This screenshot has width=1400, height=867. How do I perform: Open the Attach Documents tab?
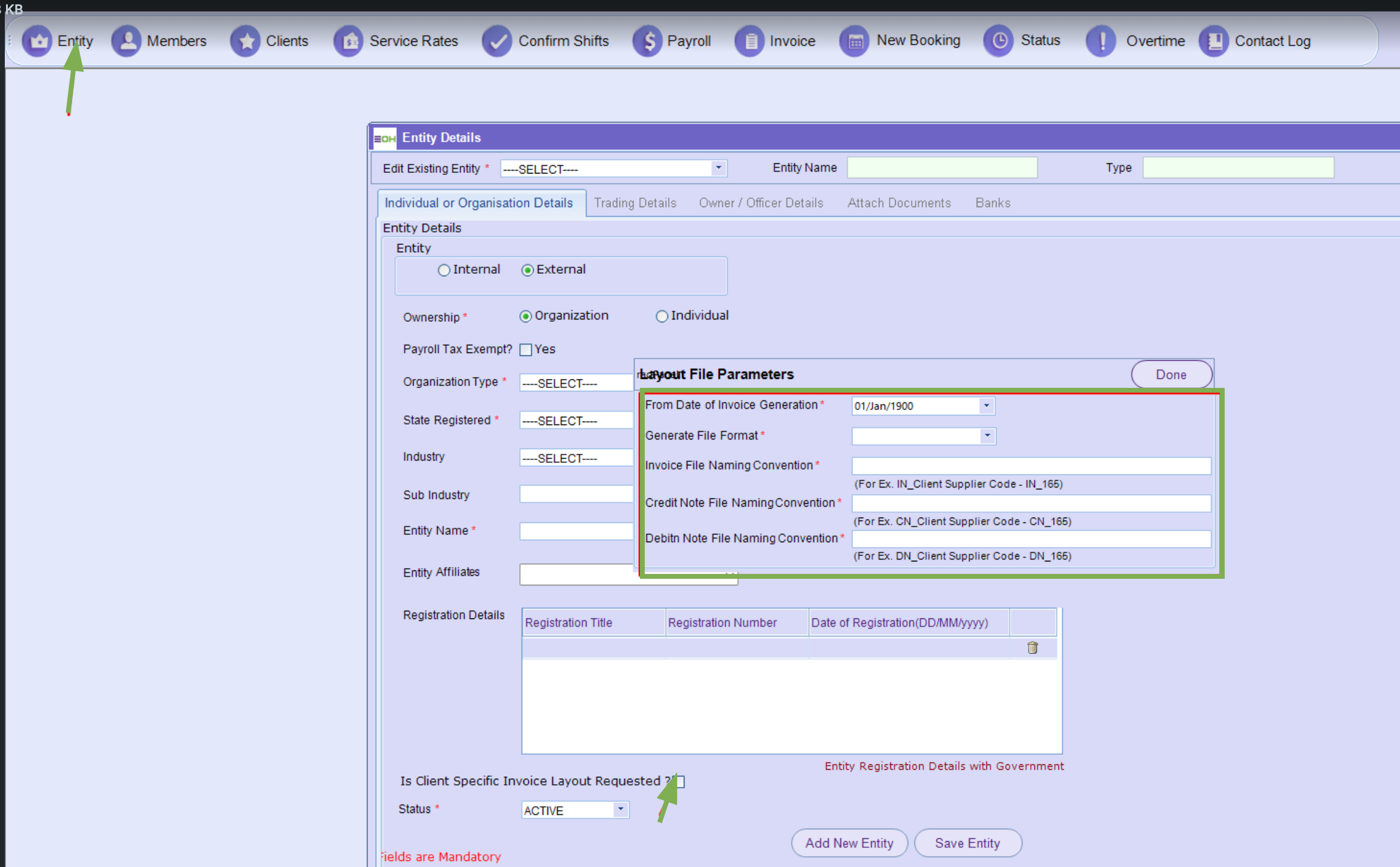(x=899, y=203)
